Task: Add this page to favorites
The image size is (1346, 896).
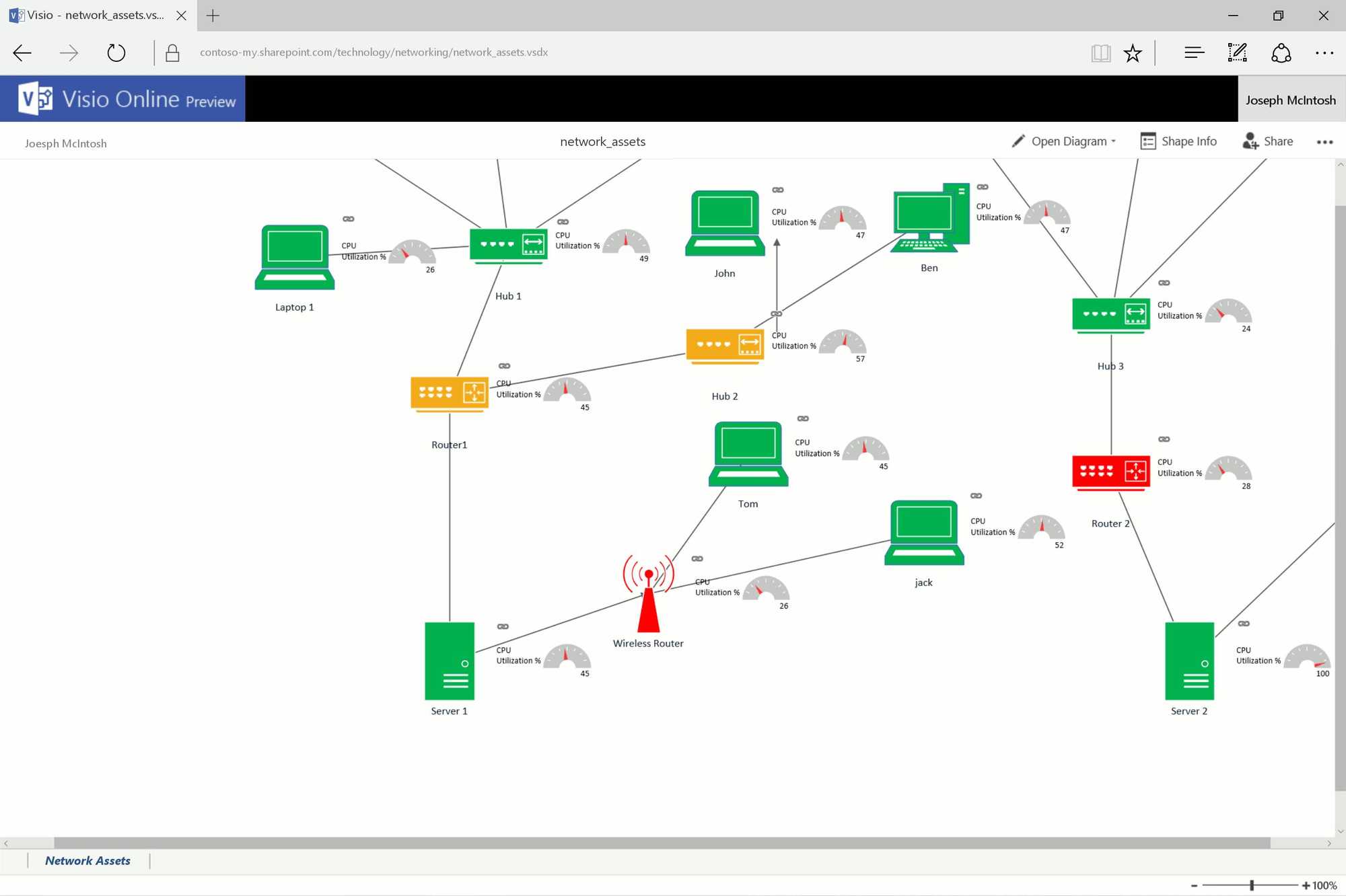Action: click(x=1133, y=52)
